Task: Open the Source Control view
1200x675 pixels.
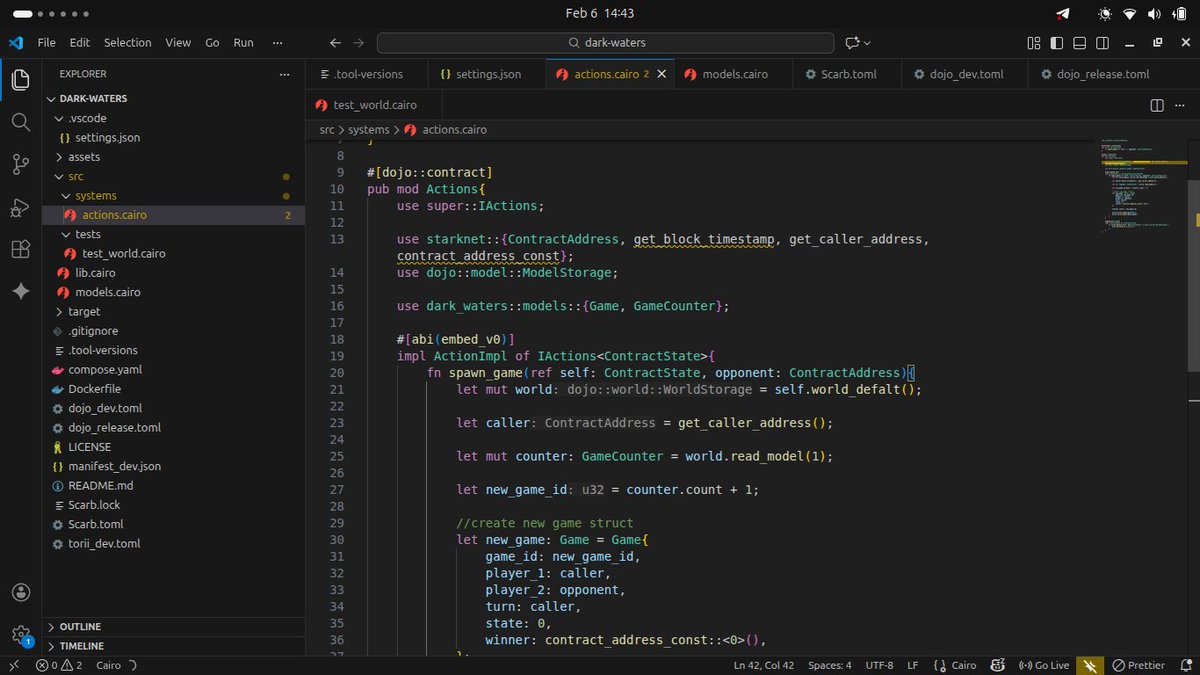Action: pos(20,163)
